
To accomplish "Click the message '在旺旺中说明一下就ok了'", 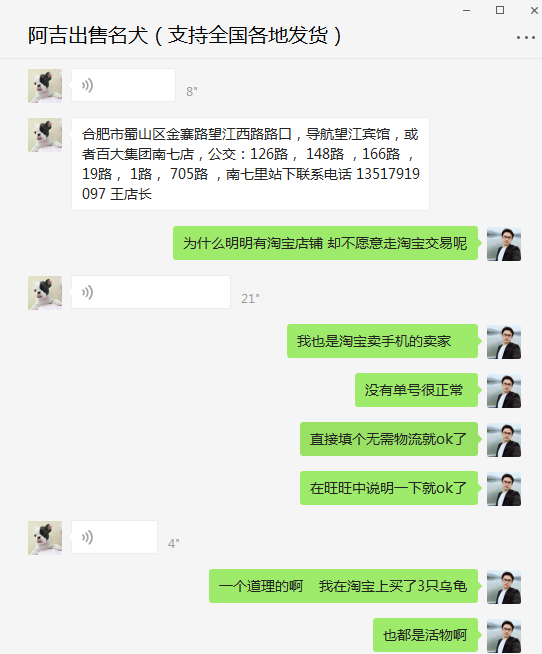I will (389, 488).
